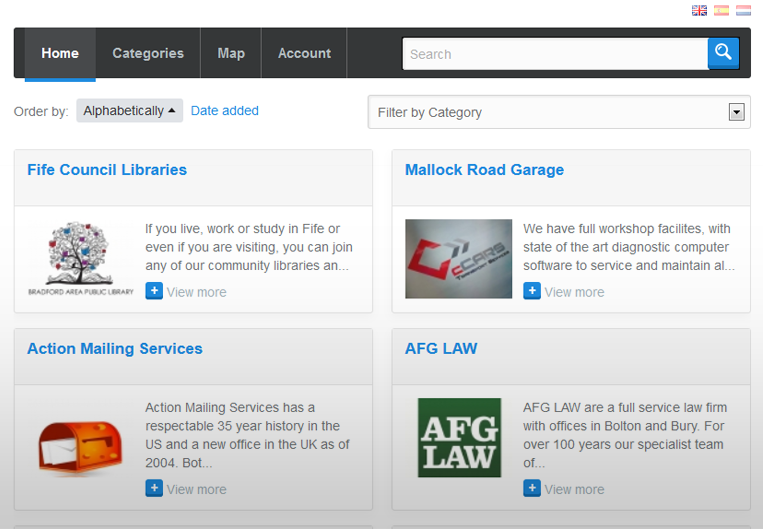763x529 pixels.
Task: Click plus icon under Mallock Road Garage
Action: (532, 291)
